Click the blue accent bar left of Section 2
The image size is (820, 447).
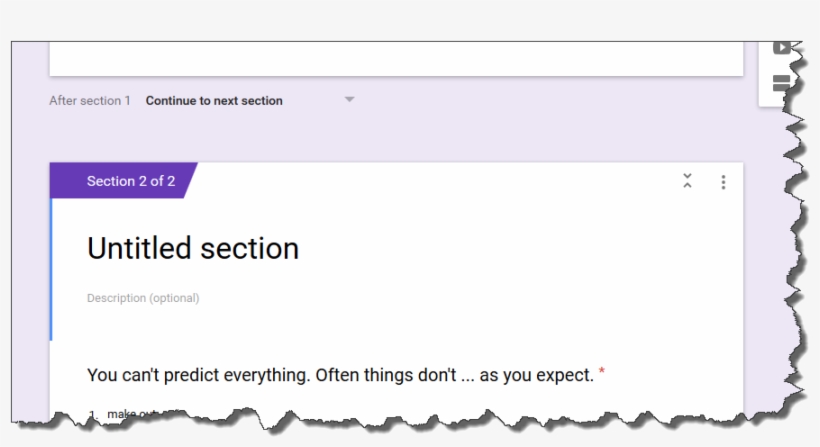pos(51,270)
